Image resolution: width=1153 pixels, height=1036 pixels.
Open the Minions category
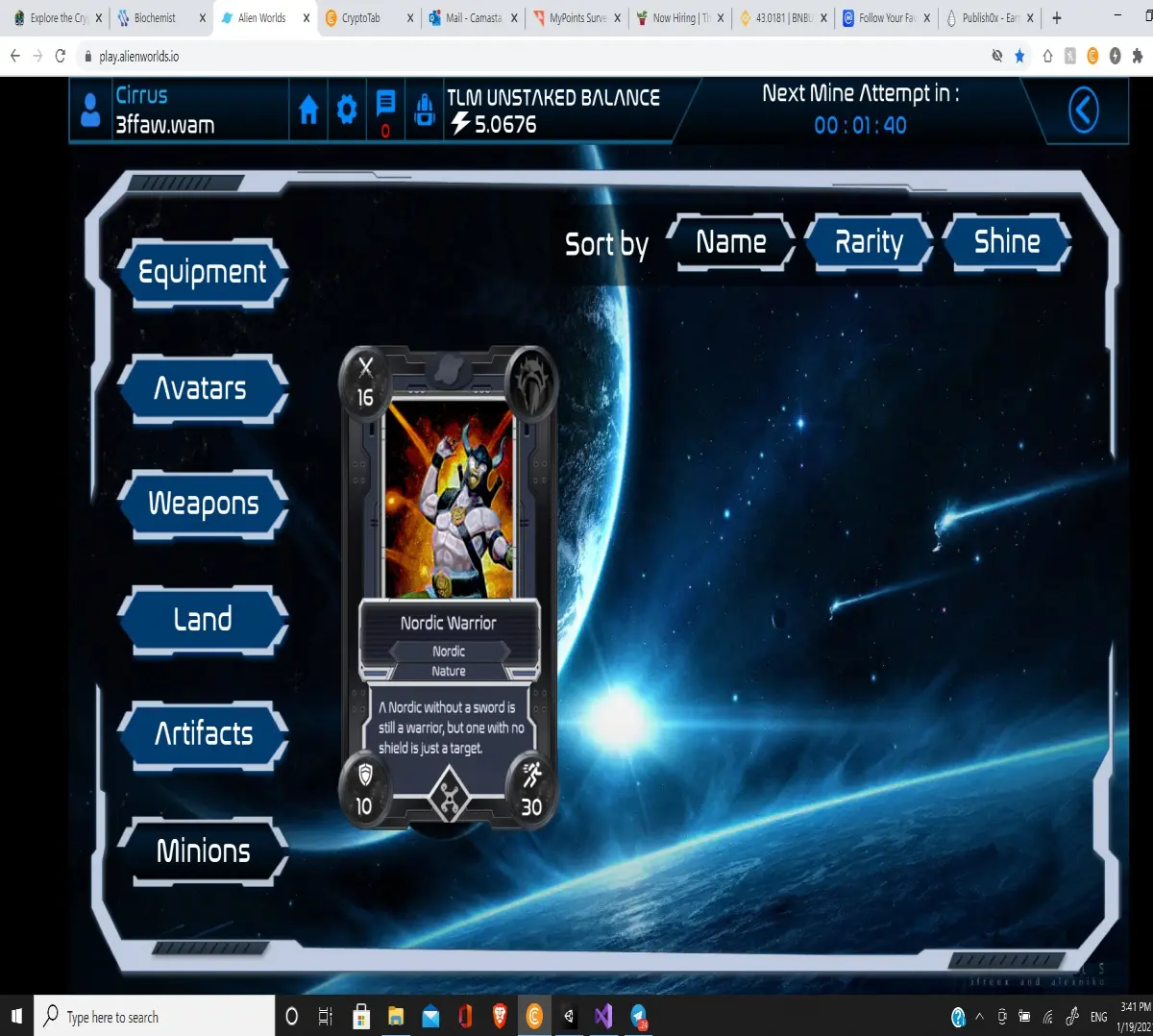pyautogui.click(x=203, y=851)
